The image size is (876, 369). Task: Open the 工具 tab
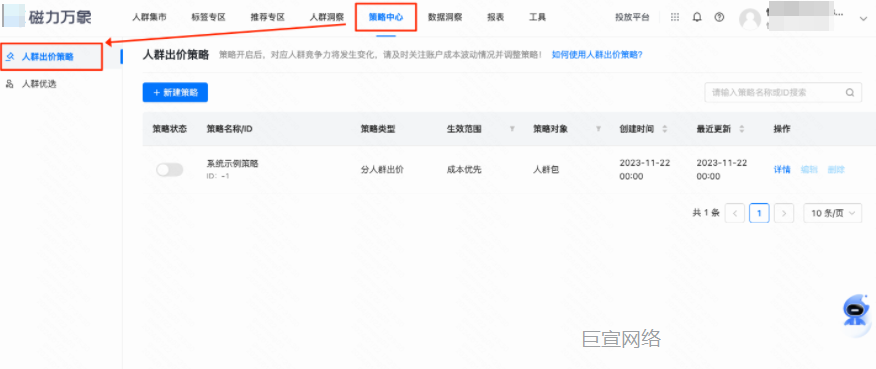coord(537,17)
